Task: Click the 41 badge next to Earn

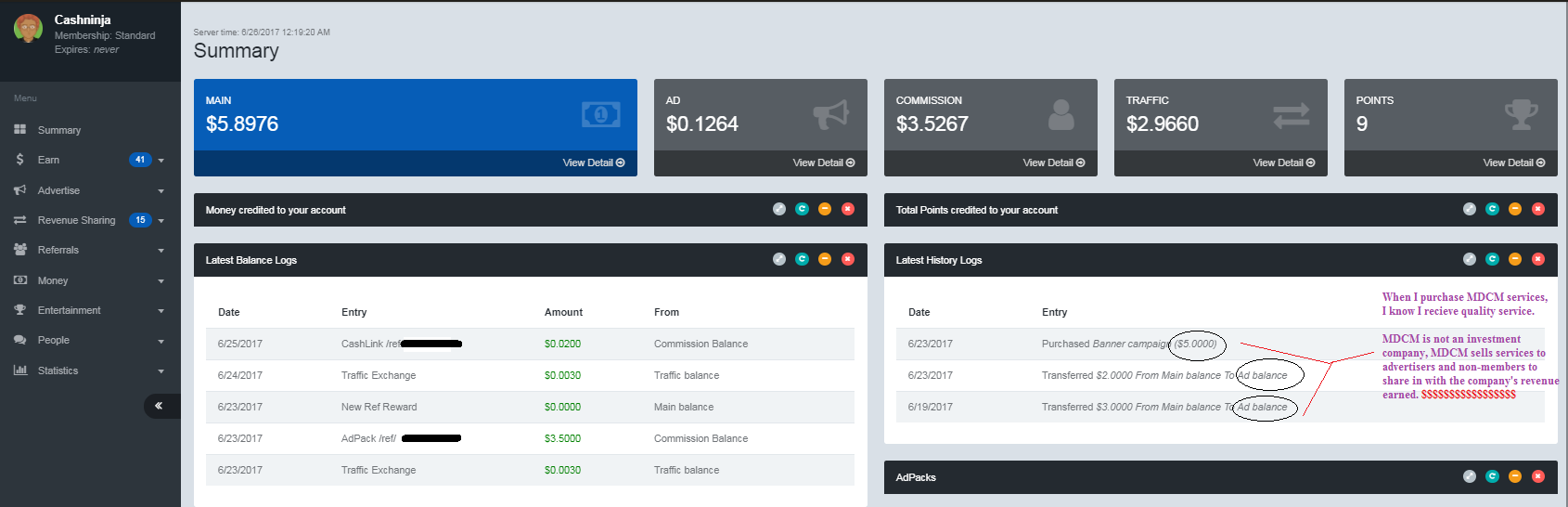Action: tap(140, 160)
